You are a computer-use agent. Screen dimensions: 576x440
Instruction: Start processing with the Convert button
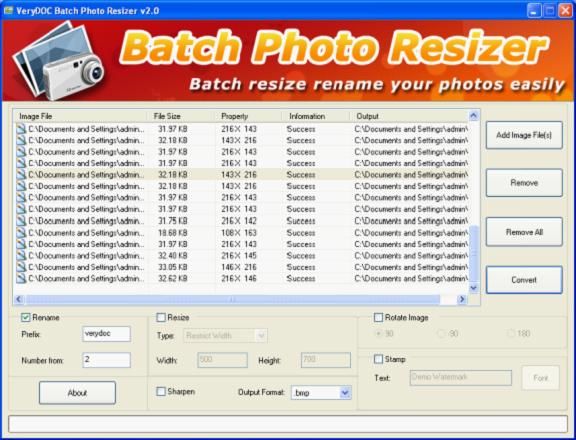point(524,280)
